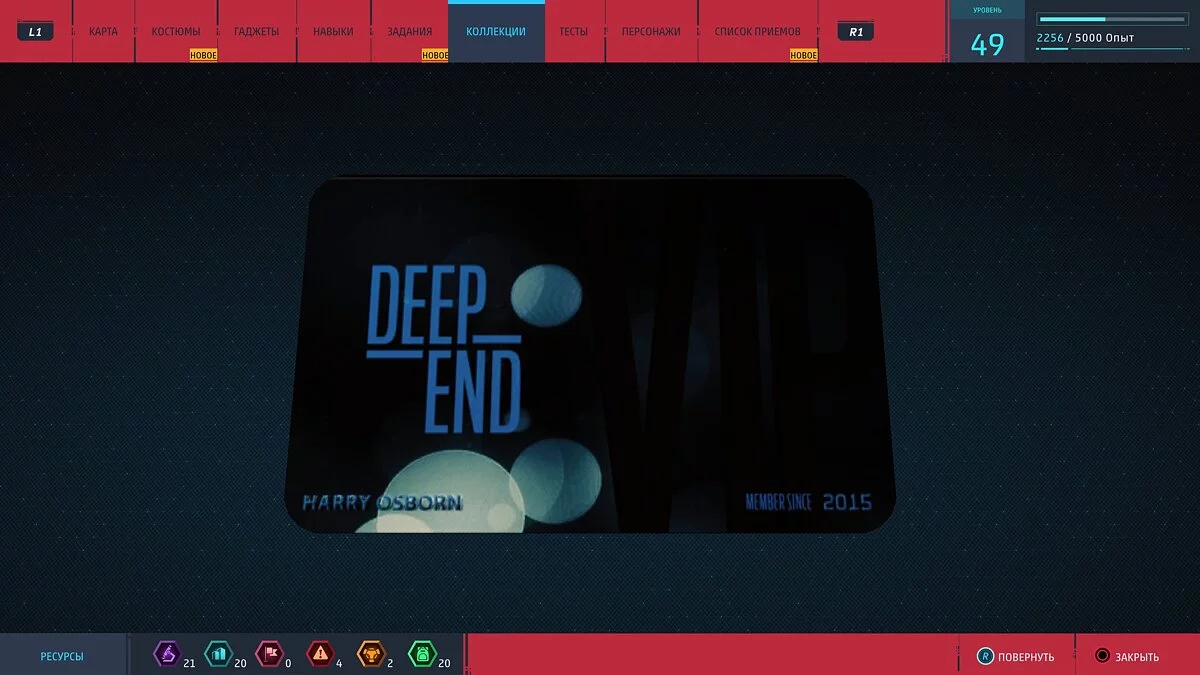The height and width of the screenshot is (675, 1200).
Task: Open the Тесты tab
Action: tap(574, 31)
